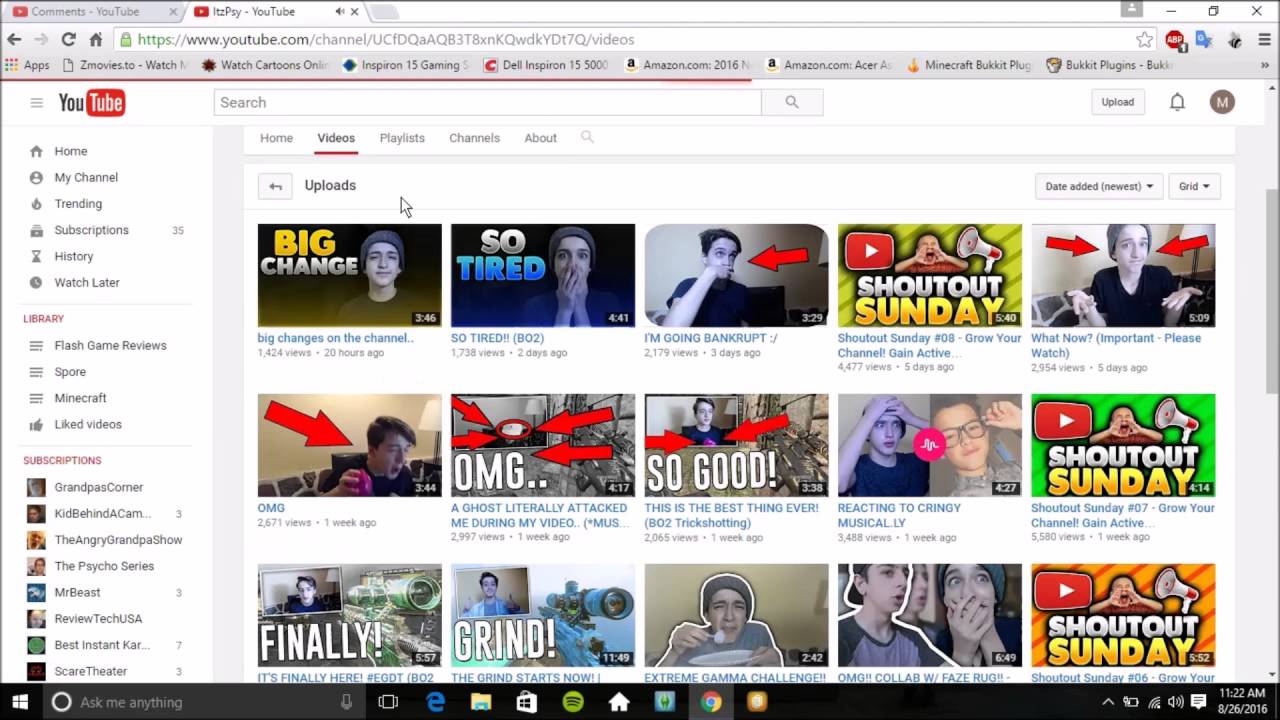
Task: Open the Date added (newest) sort dropdown
Action: click(x=1099, y=186)
